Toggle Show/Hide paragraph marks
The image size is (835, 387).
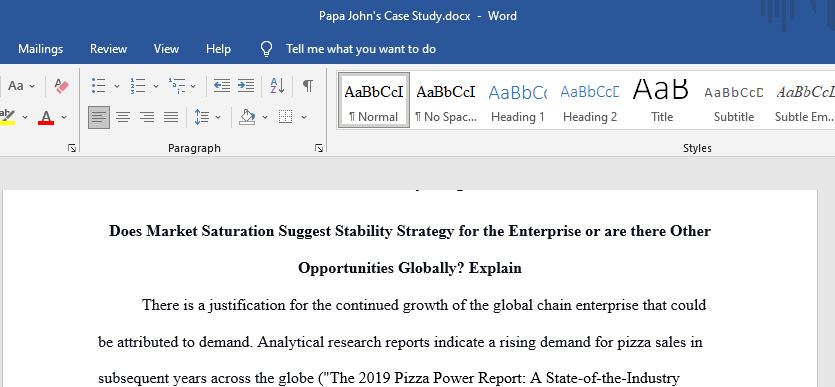coord(308,86)
